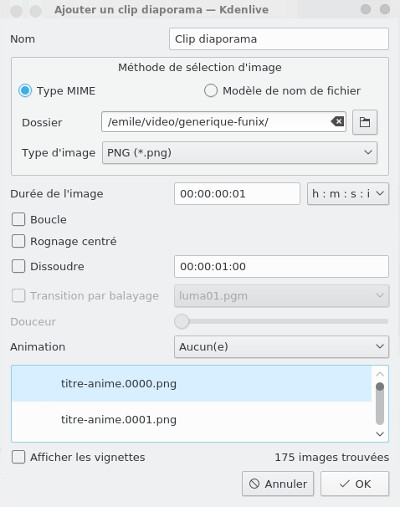The width and height of the screenshot is (400, 507).
Task: Click the Annuler button
Action: [278, 484]
